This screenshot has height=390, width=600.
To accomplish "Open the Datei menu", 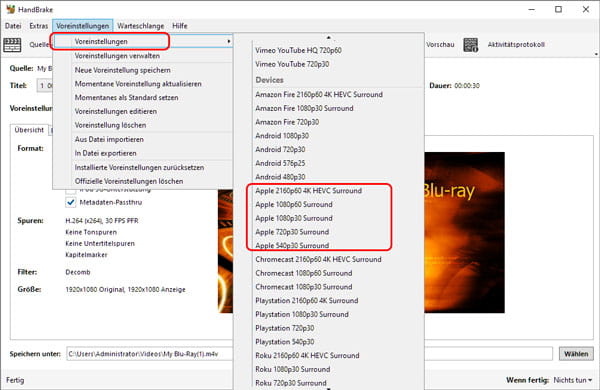I will pyautogui.click(x=13, y=26).
